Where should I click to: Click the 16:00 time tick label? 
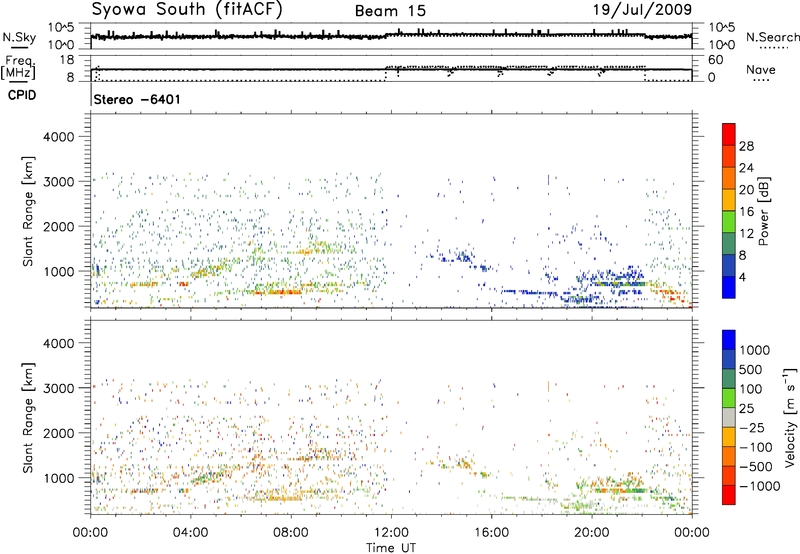[x=491, y=533]
